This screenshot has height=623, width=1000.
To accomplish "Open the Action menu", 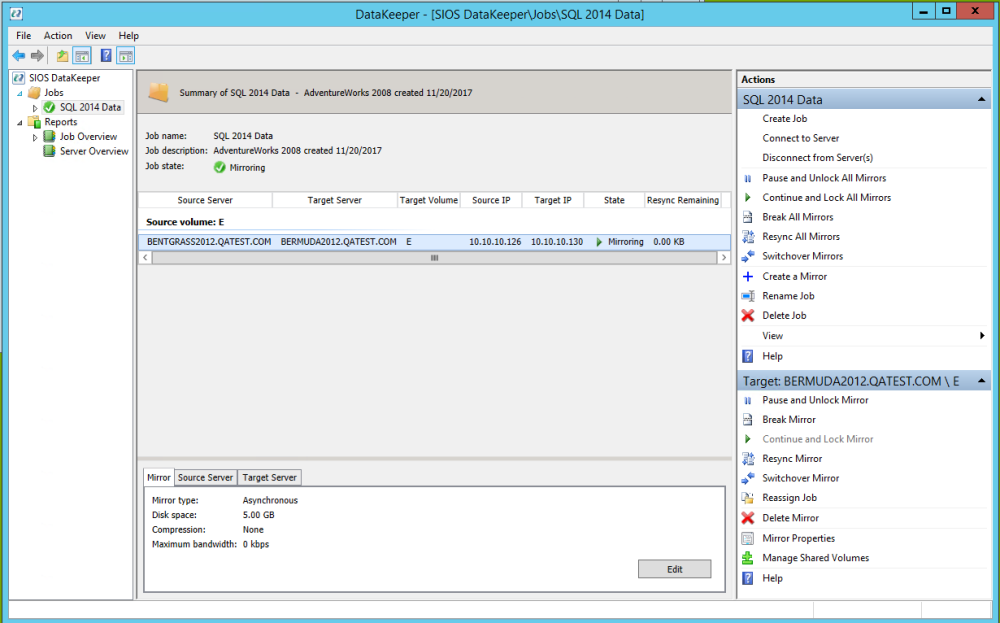I will point(58,36).
